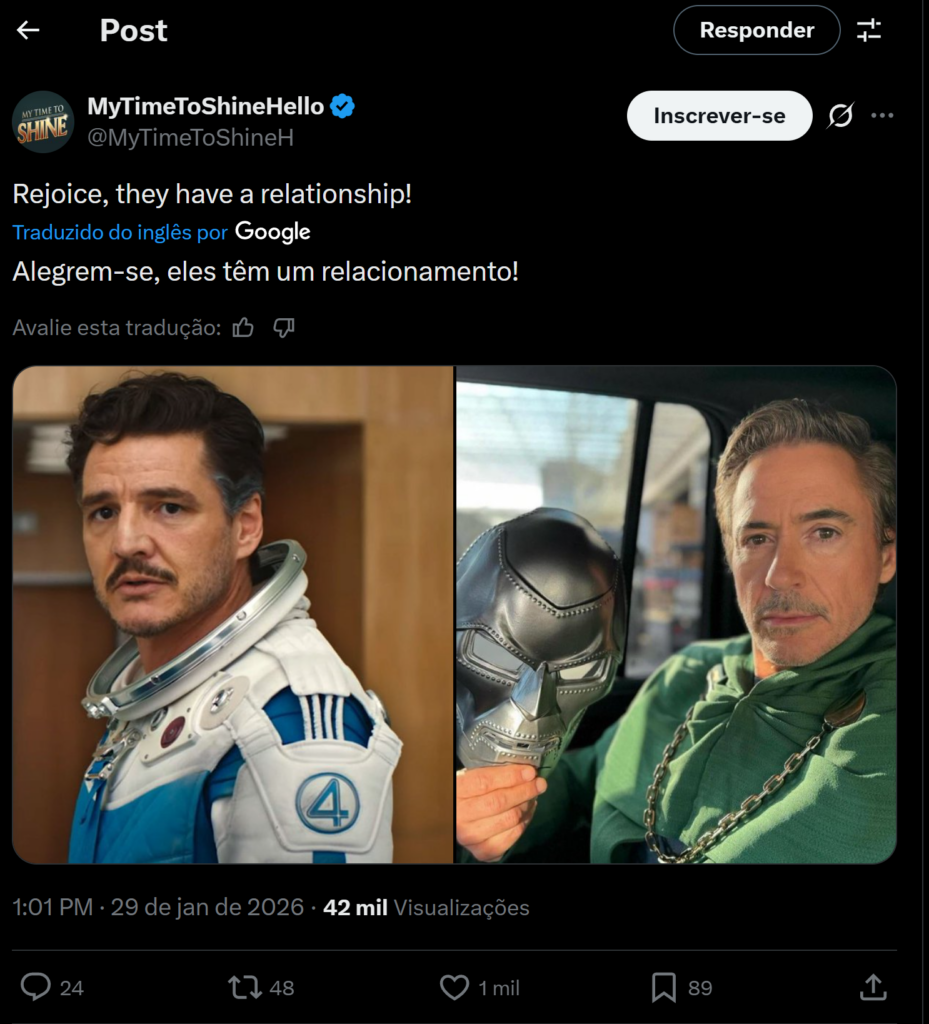
Task: Select the Post header tab
Action: point(133,30)
